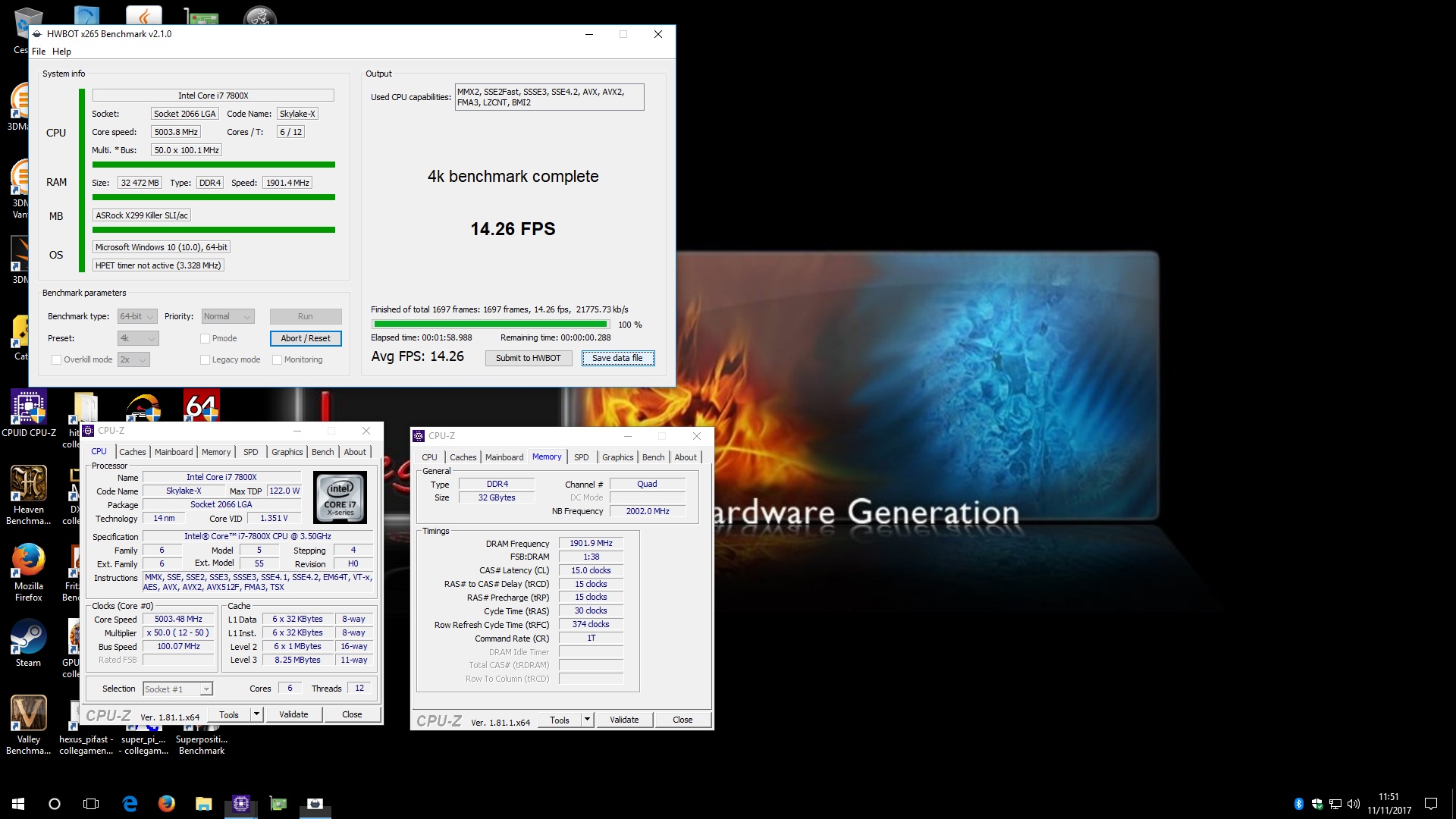Launch Steam desktop icon
The width and height of the screenshot is (1456, 819).
click(29, 643)
